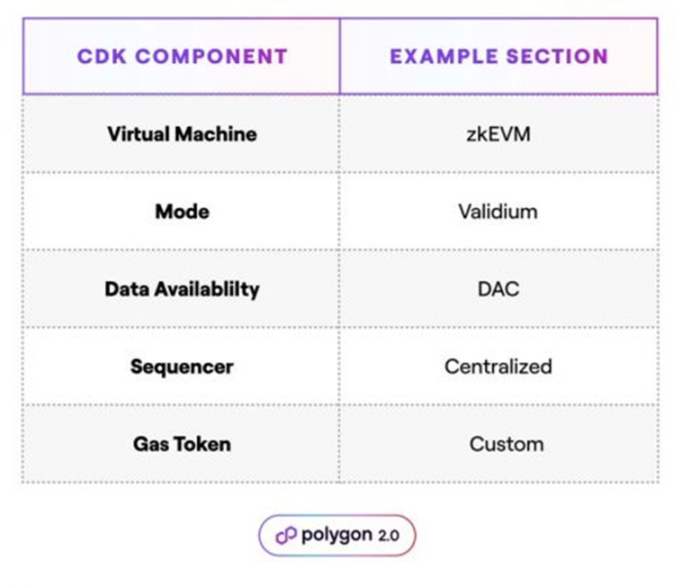The width and height of the screenshot is (682, 588).
Task: Click the word 'Gas' in last row
Action: [150, 444]
